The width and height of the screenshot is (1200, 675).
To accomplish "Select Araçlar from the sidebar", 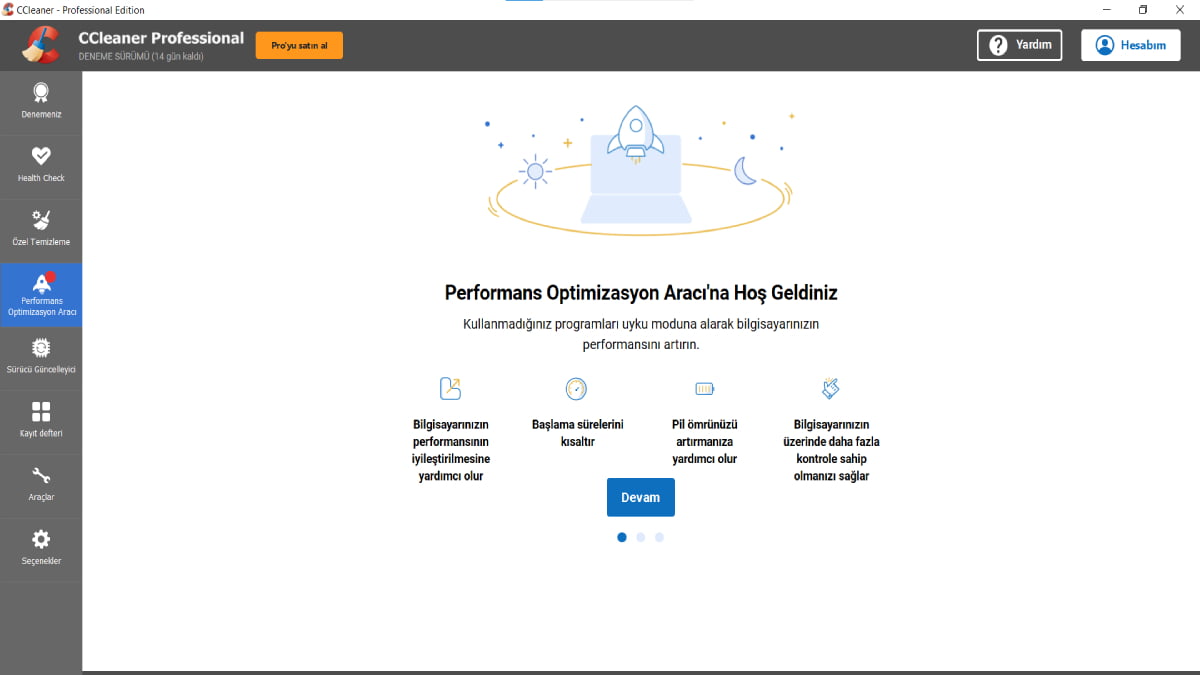I will (41, 484).
